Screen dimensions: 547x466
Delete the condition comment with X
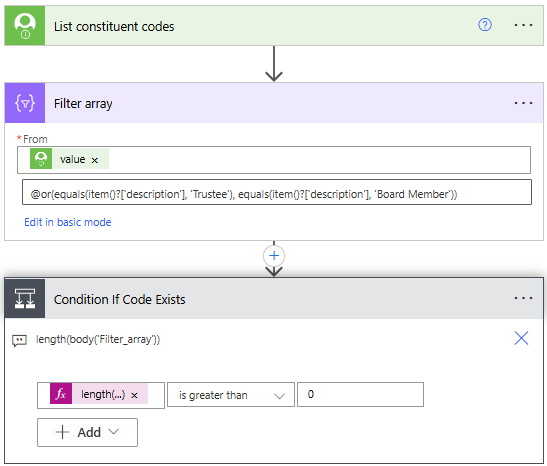tap(521, 338)
